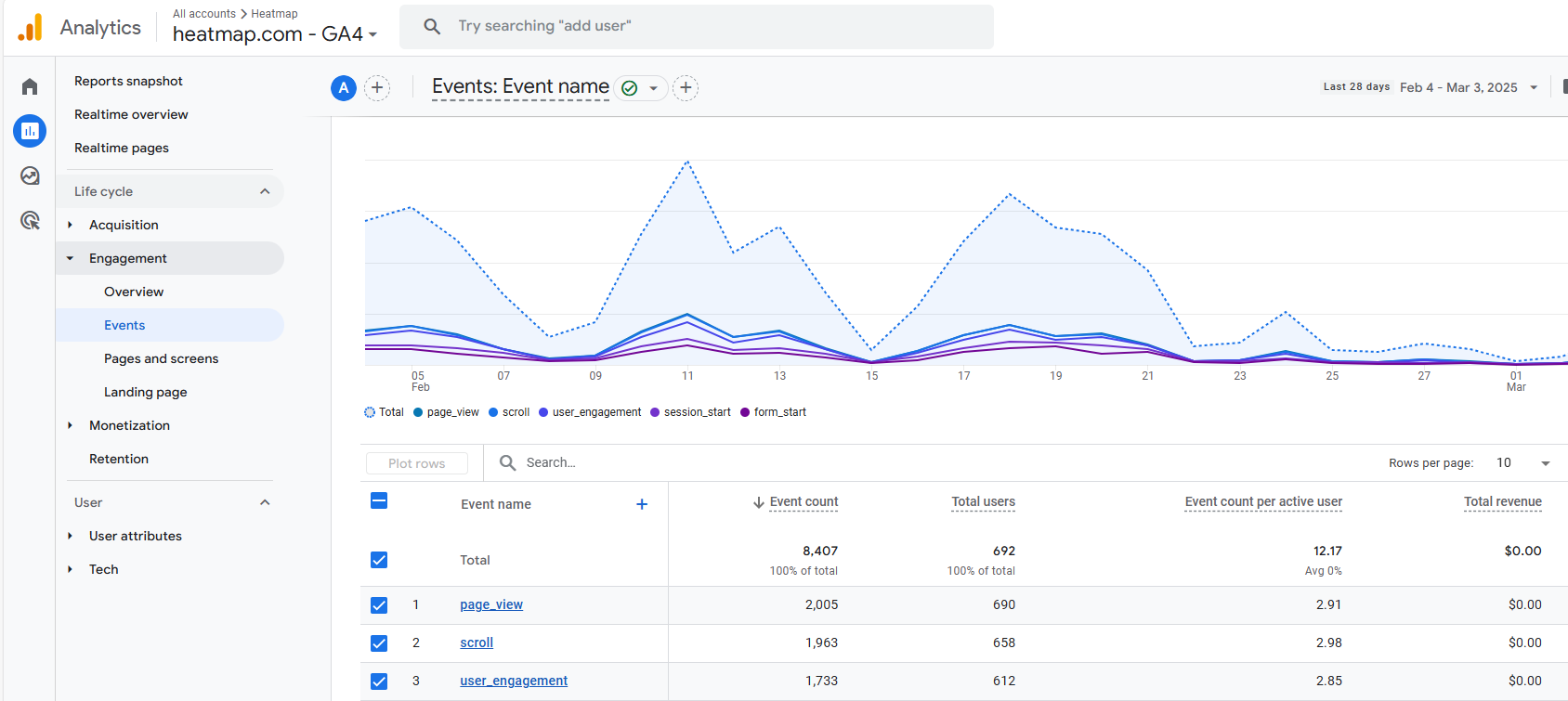Uncheck the user_engagement row checkbox
Image resolution: width=1568 pixels, height=701 pixels.
click(x=379, y=682)
